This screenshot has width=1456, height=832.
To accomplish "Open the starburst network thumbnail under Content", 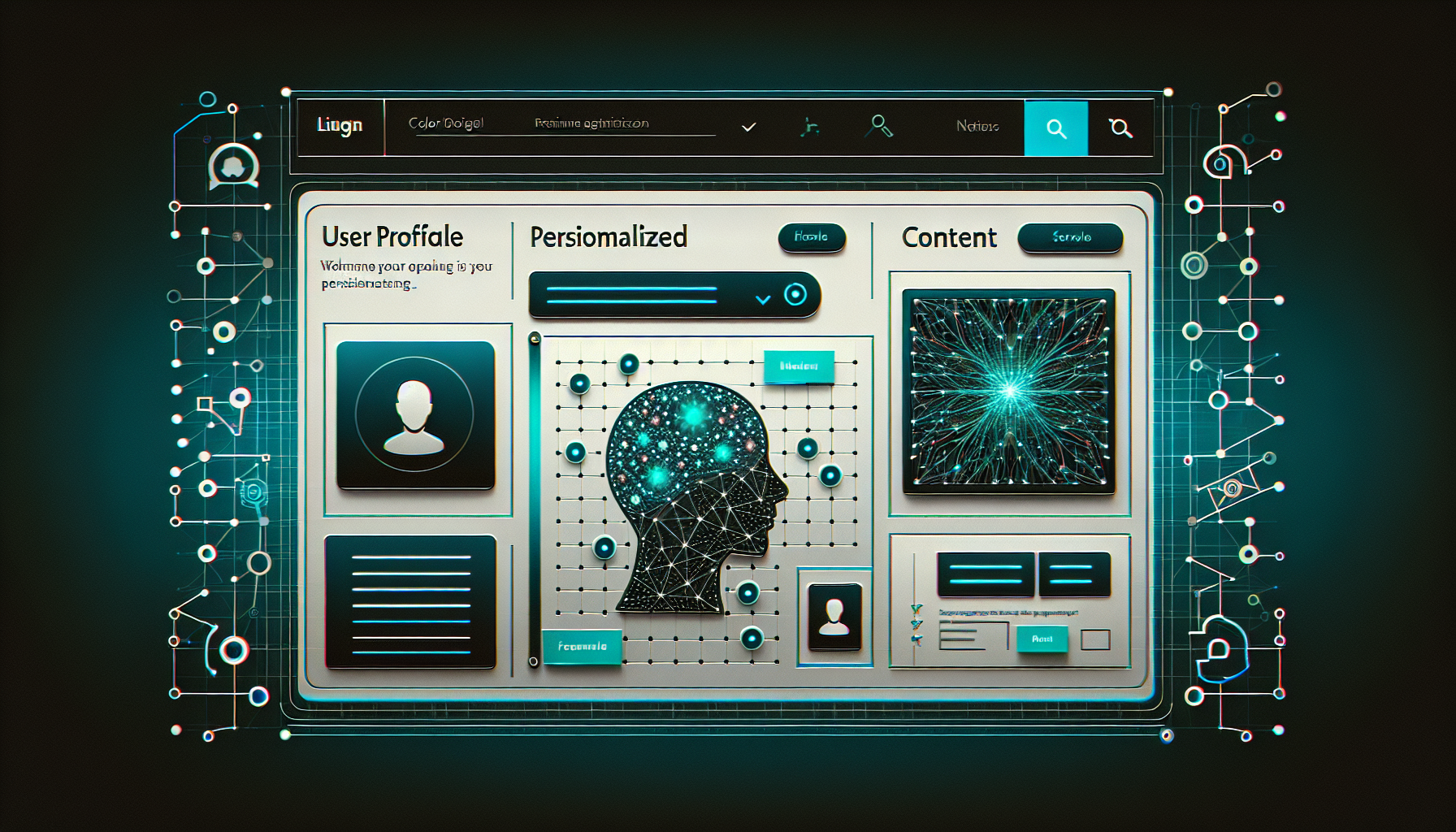I will (x=1008, y=392).
